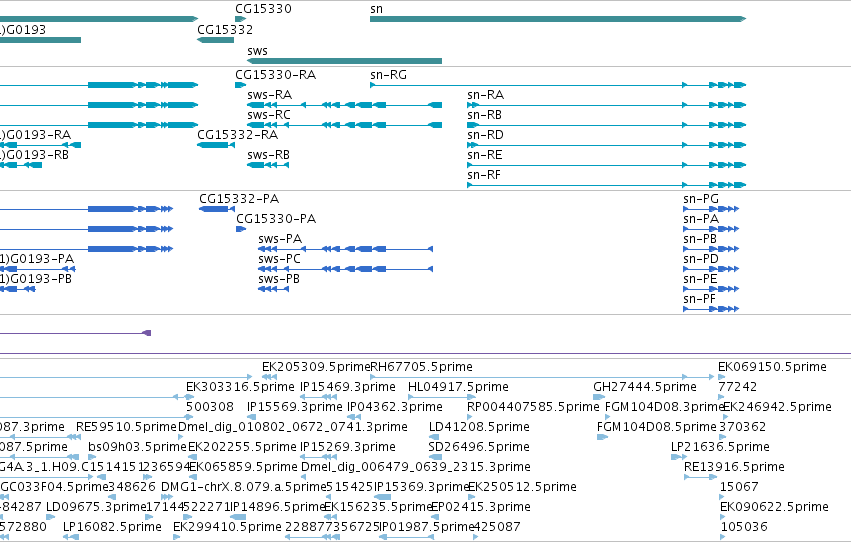Viewport: 851px width, 542px height.
Task: Select EST FGM104D08.5prime
Action: (x=602, y=437)
